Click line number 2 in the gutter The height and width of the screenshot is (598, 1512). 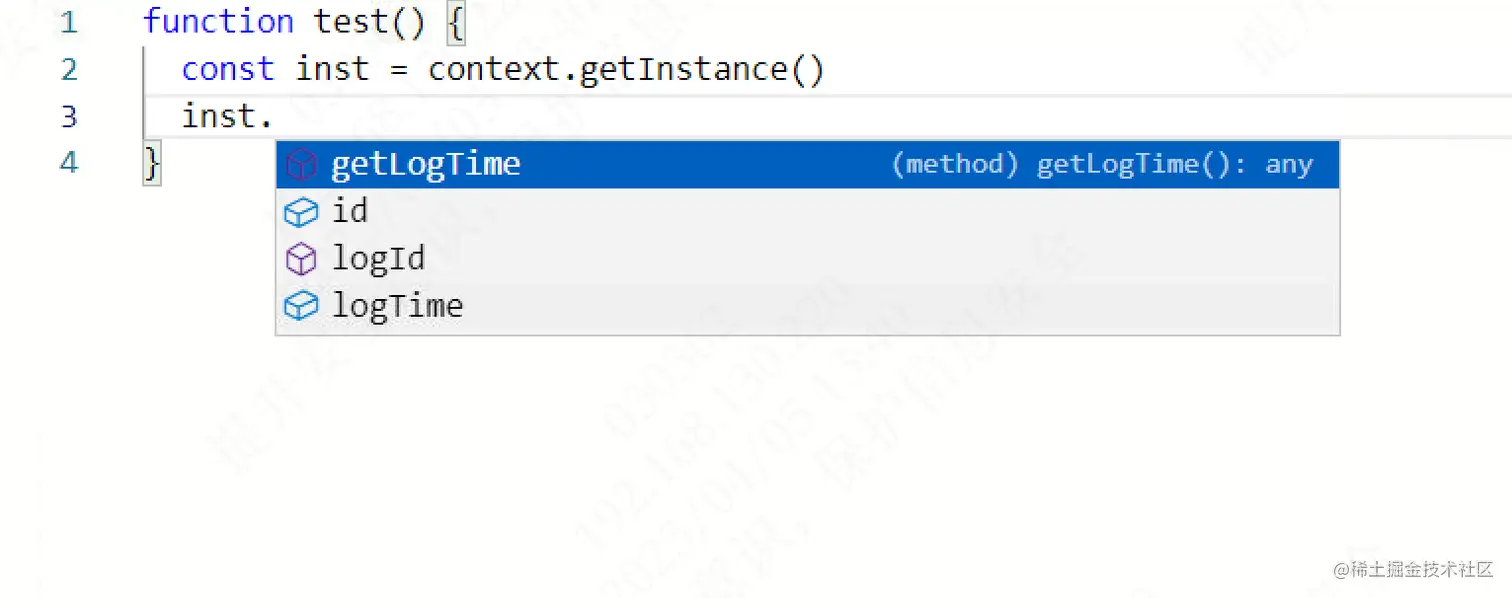(x=68, y=69)
